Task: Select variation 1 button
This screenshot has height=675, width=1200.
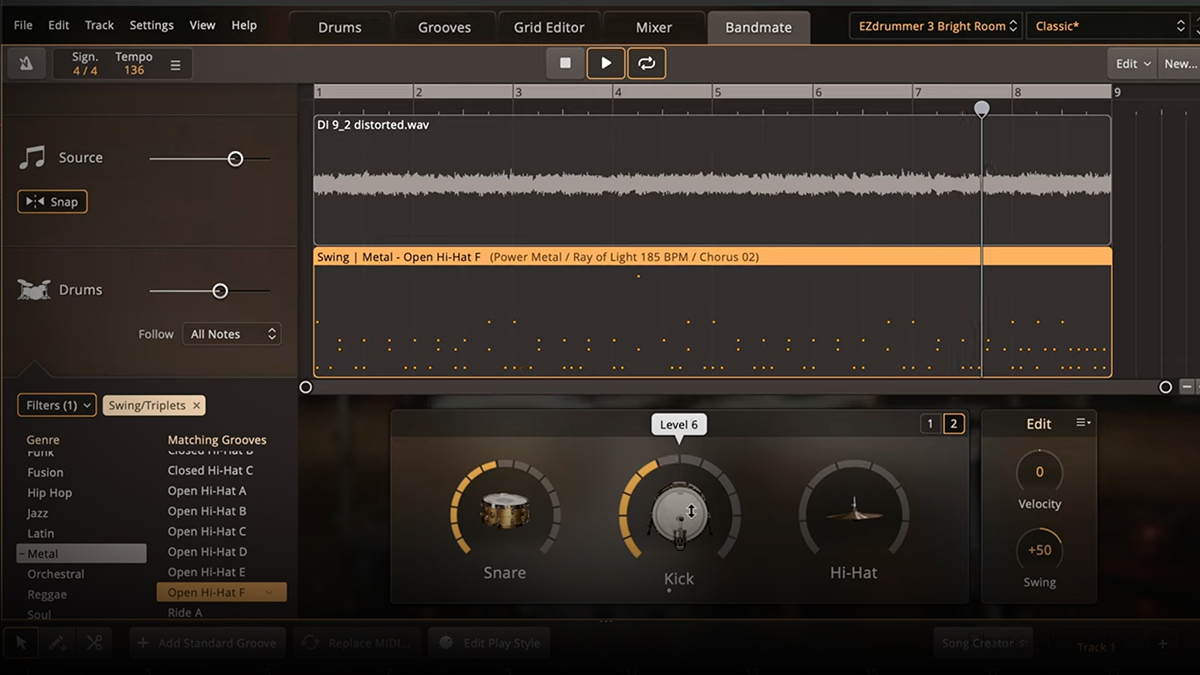Action: click(930, 424)
